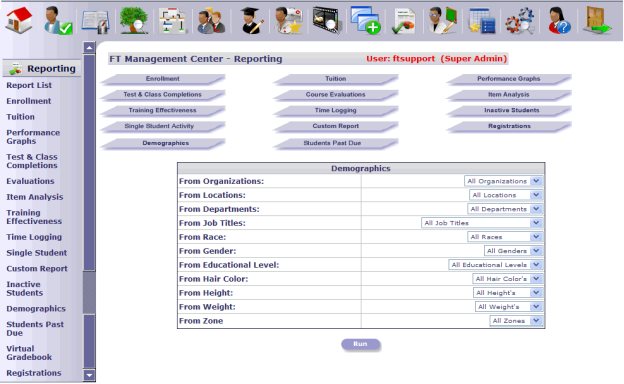Open the man with green checkmark icon
This screenshot has width=624, height=384.
coord(58,20)
